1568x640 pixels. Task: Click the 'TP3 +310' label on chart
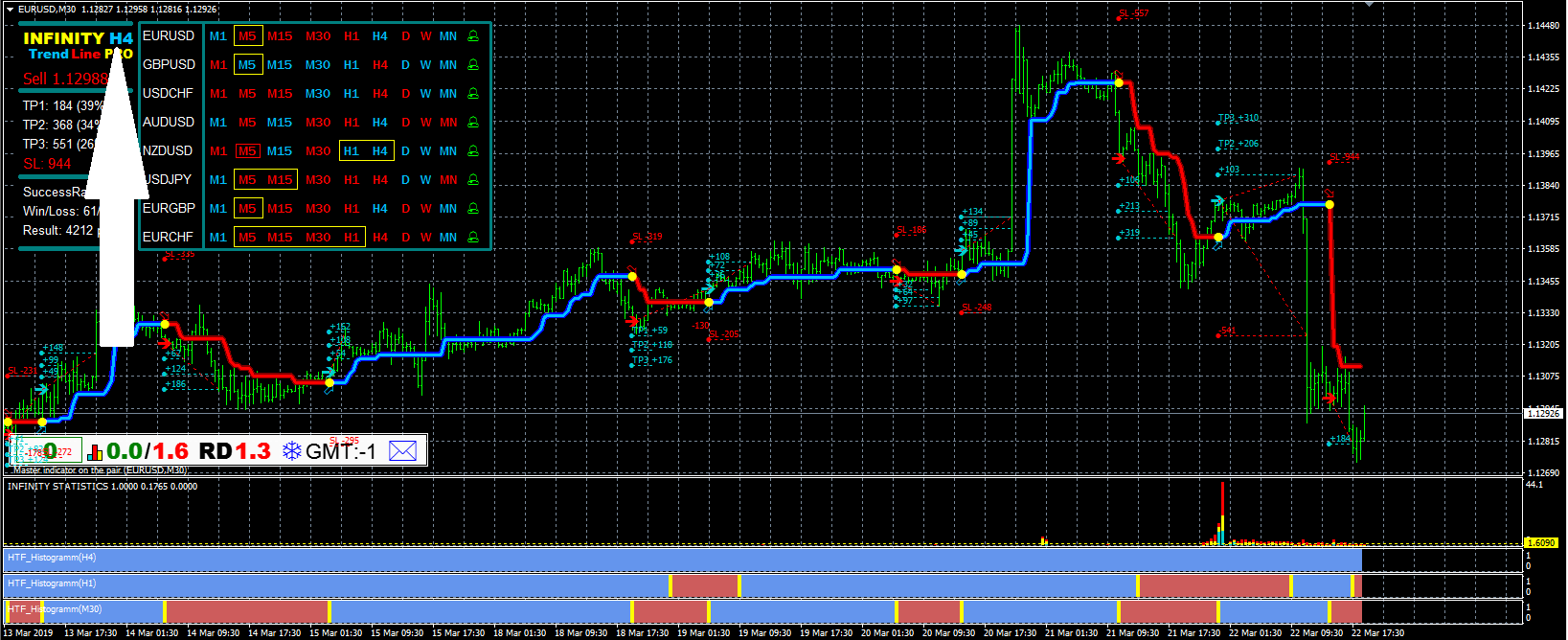(1238, 118)
